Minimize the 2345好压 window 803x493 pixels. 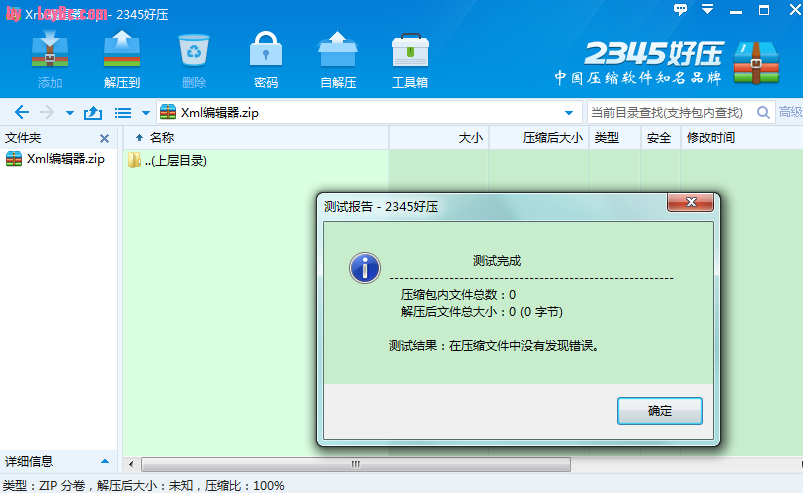click(x=736, y=10)
